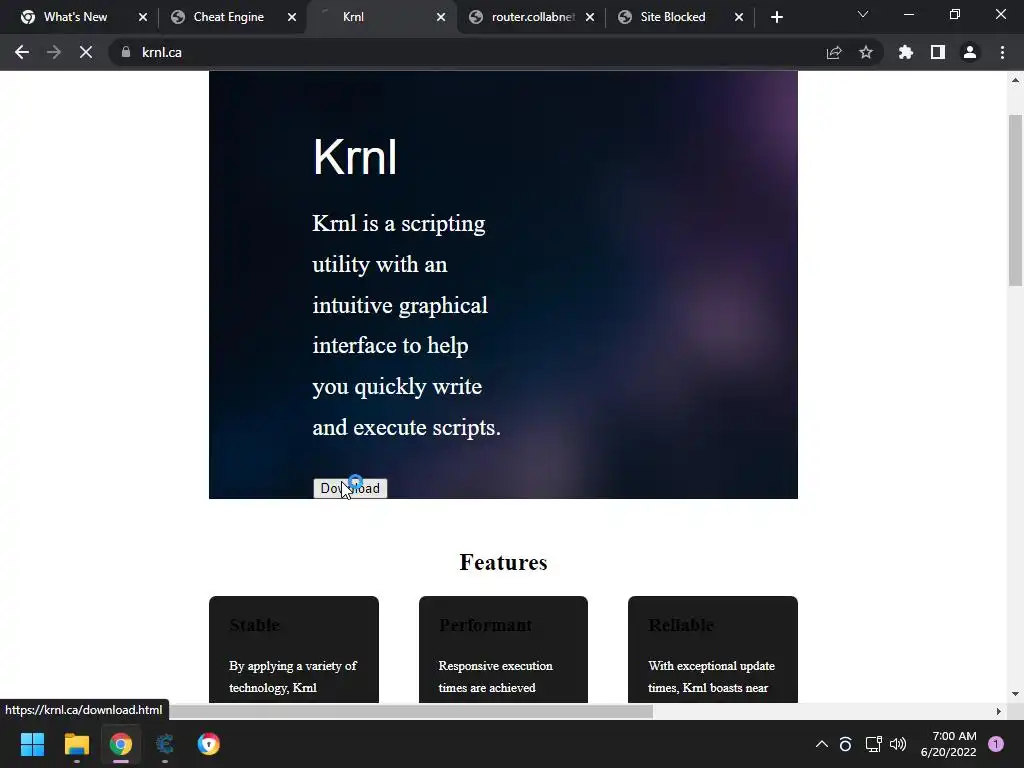Open the clock and date panel
This screenshot has height=768, width=1024.
pyautogui.click(x=948, y=744)
